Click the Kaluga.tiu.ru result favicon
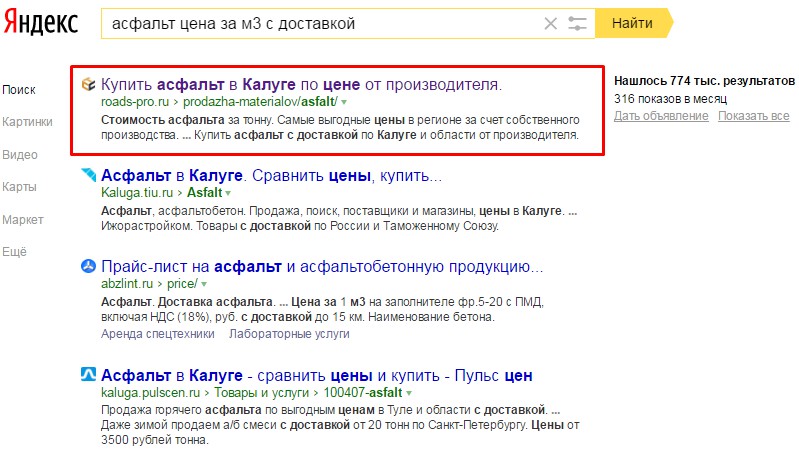This screenshot has width=799, height=462. coord(89,175)
